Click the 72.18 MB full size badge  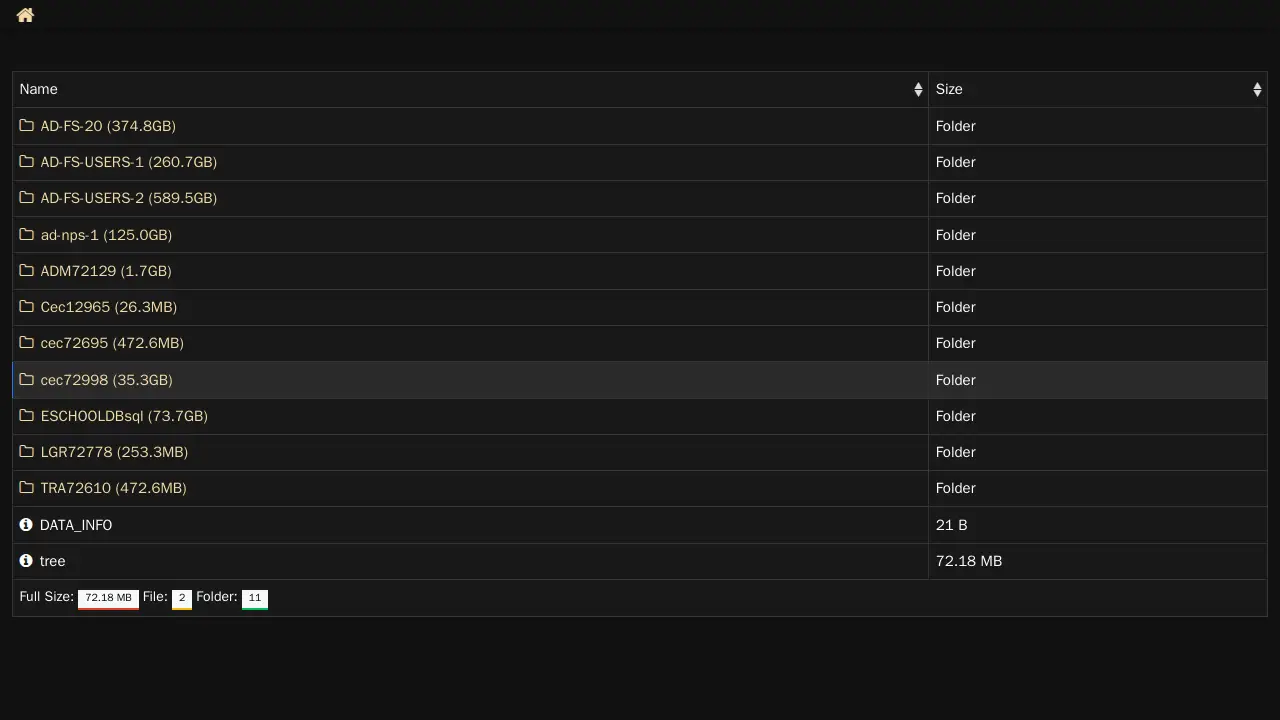pos(108,598)
